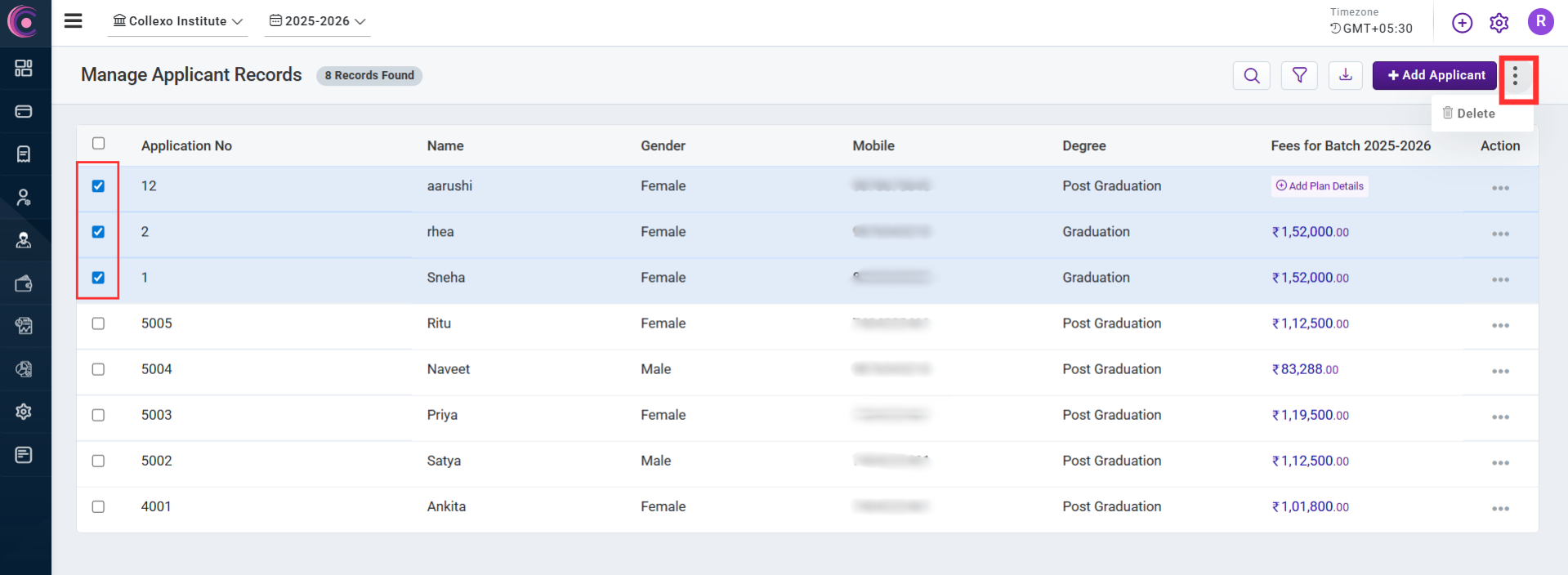Open the dashboard icon in left sidebar
Screen dimensions: 1568x575
pyautogui.click(x=24, y=68)
